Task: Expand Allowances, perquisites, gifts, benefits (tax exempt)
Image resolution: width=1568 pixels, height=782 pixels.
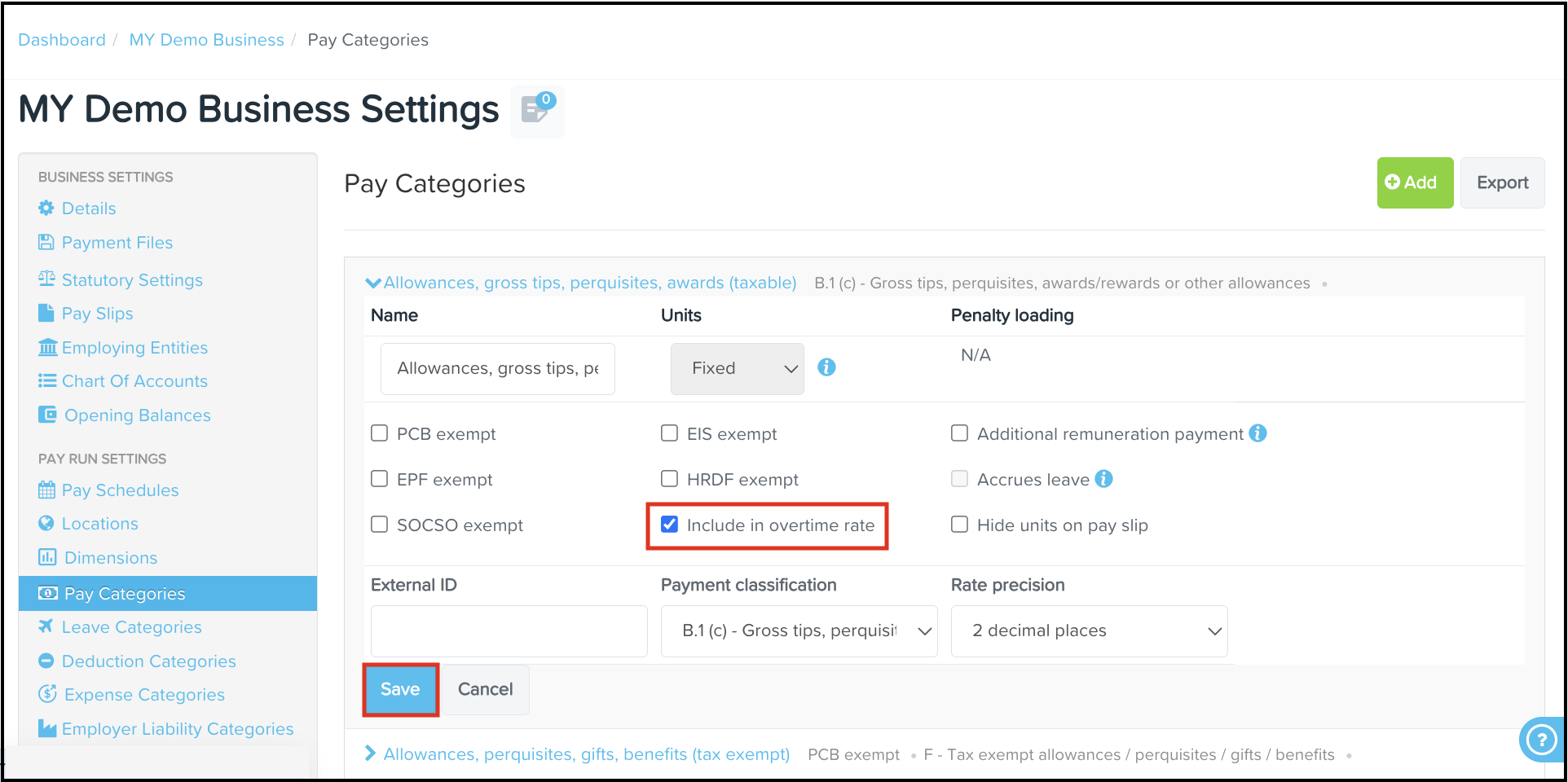Action: tap(586, 754)
